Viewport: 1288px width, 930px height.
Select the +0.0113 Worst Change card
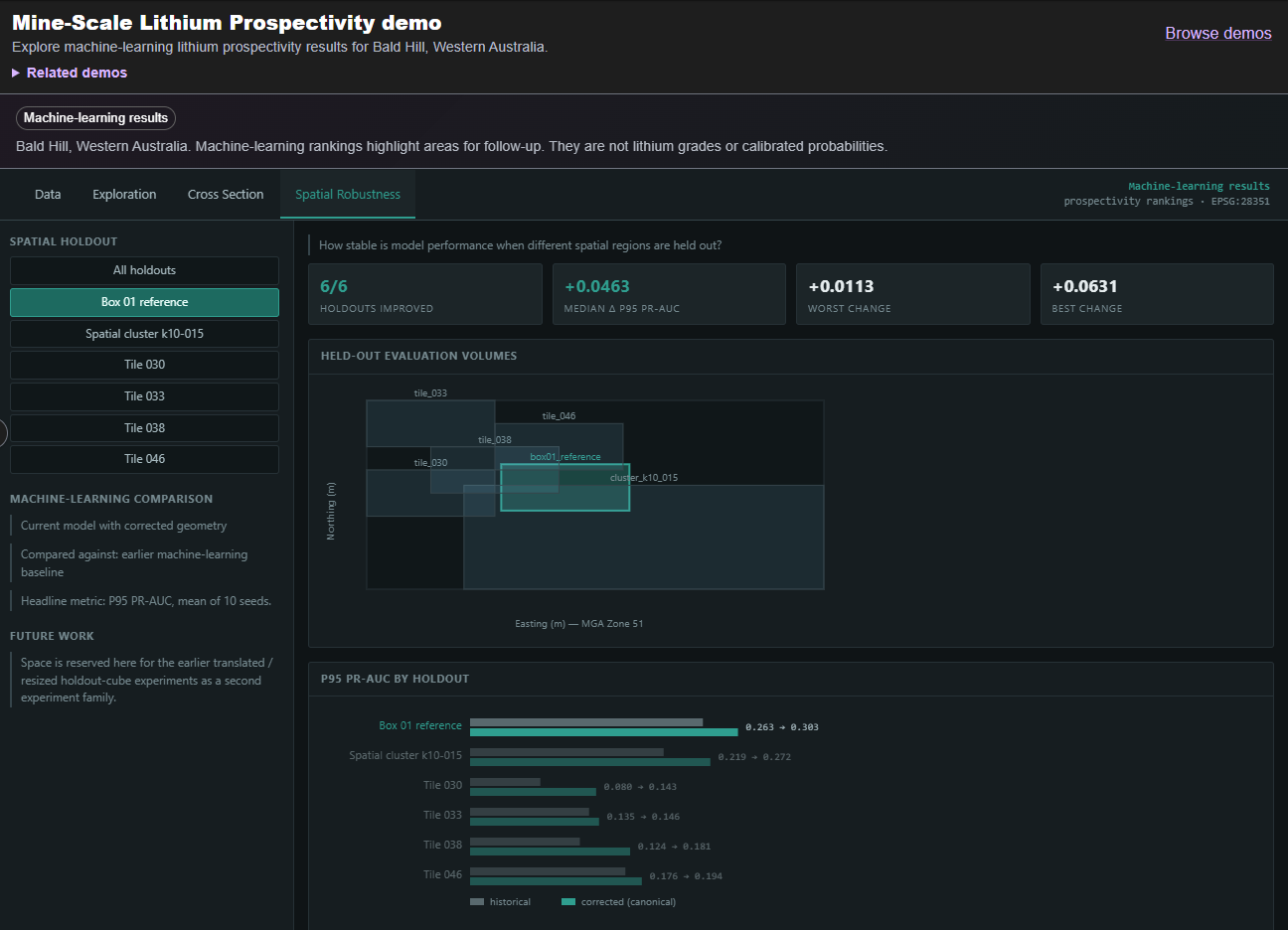913,294
